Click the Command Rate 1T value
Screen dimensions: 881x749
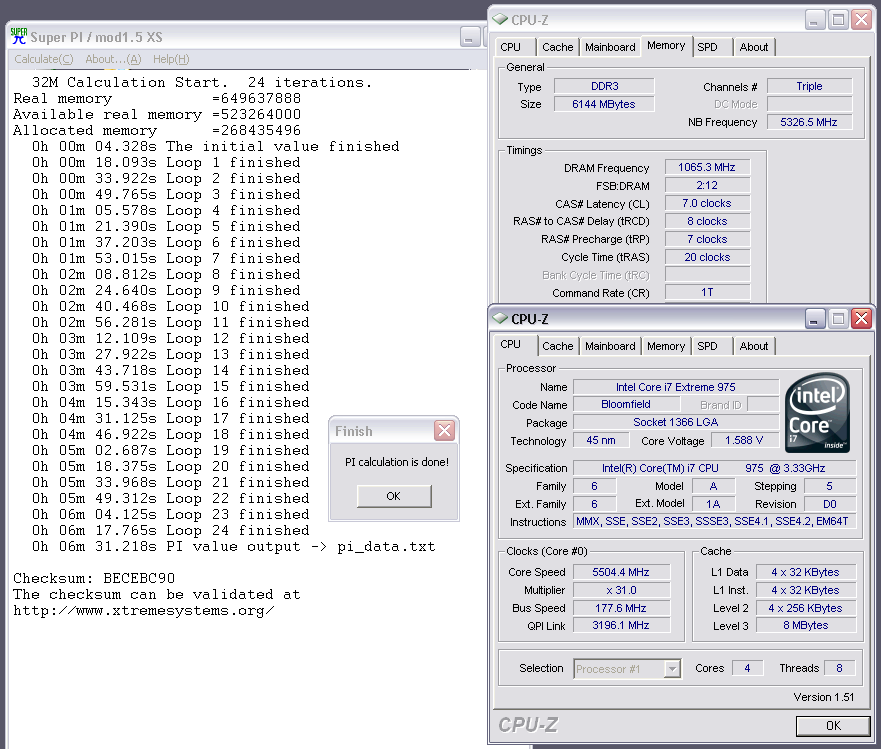pos(707,292)
